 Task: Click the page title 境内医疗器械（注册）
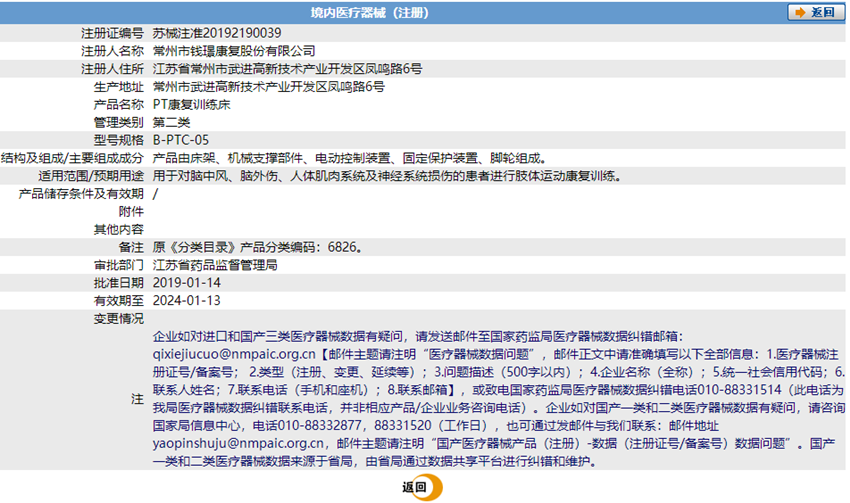coord(370,12)
